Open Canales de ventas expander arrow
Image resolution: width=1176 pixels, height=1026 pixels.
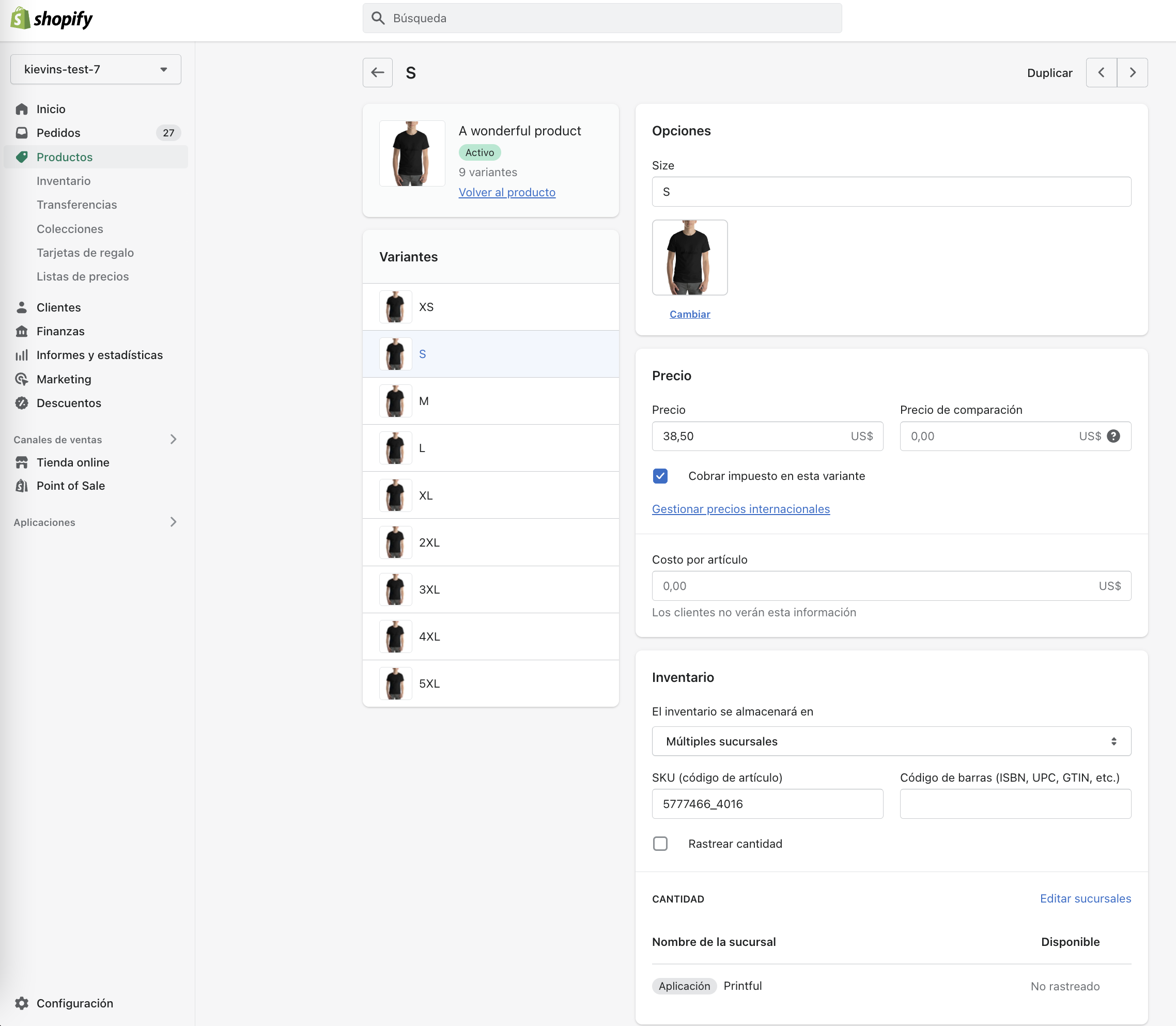tap(173, 439)
